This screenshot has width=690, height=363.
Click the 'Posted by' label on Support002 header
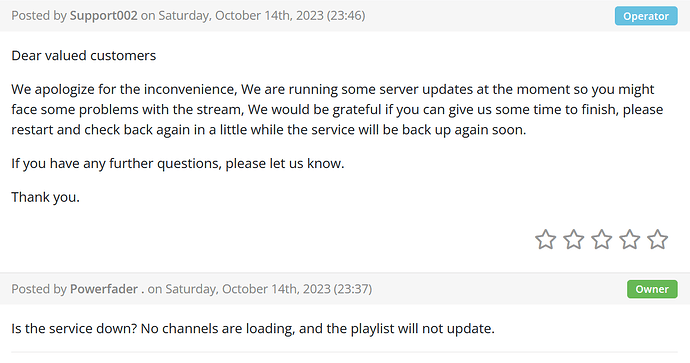pos(39,15)
